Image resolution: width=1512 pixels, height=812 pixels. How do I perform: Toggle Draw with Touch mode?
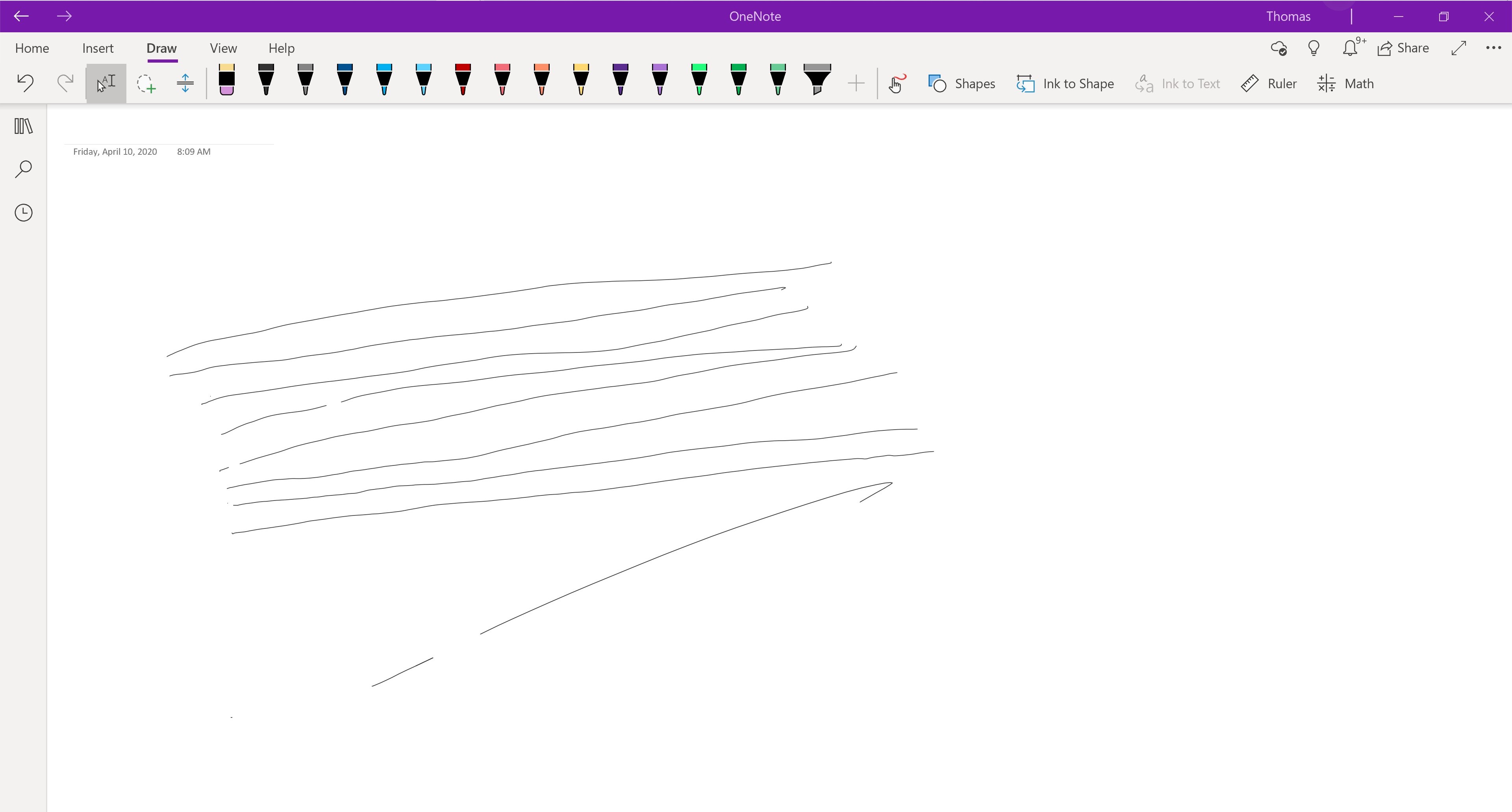click(896, 83)
